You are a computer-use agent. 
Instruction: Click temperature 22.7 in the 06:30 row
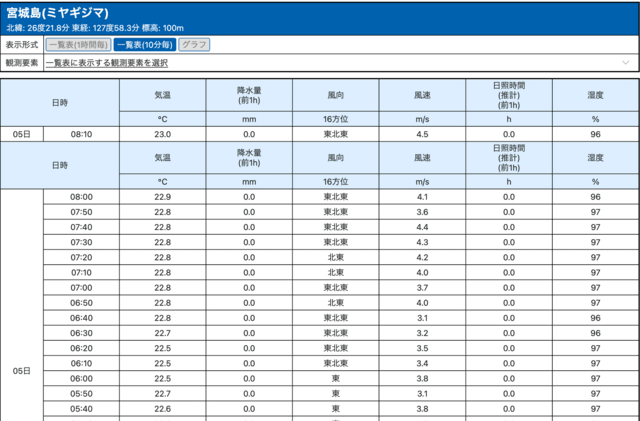pos(162,333)
